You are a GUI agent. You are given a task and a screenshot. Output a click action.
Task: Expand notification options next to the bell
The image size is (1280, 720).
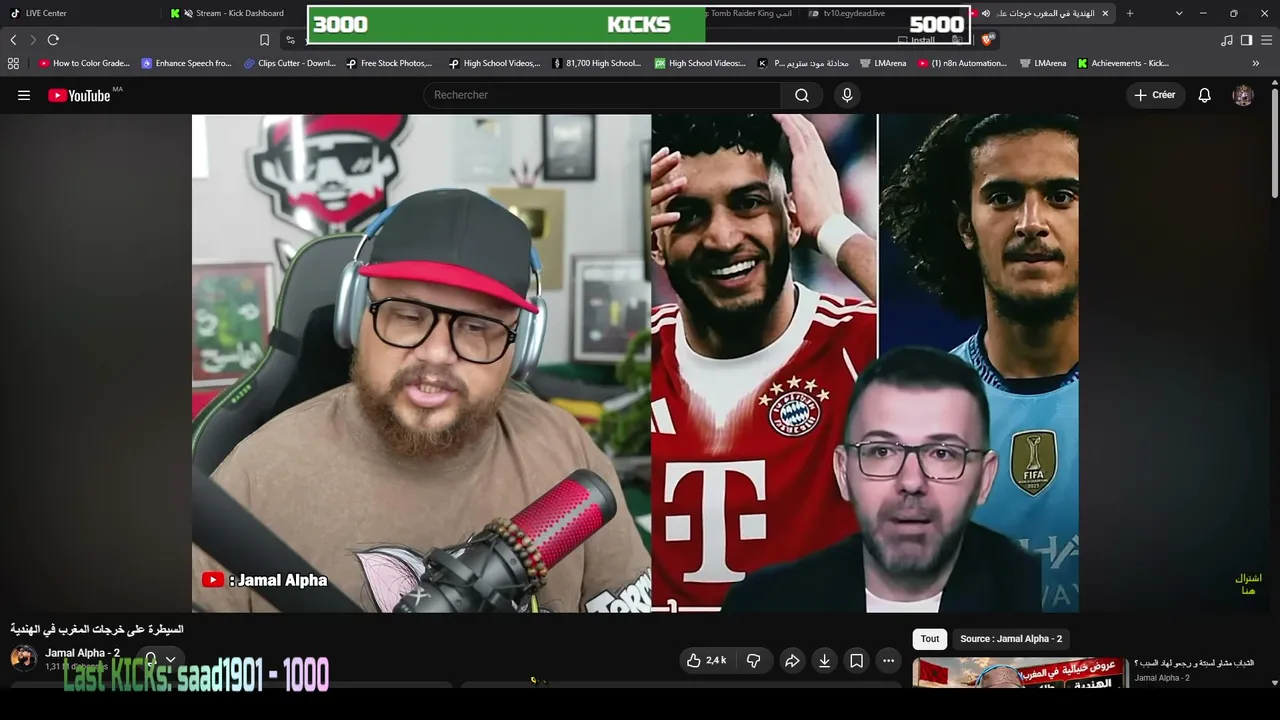[170, 659]
